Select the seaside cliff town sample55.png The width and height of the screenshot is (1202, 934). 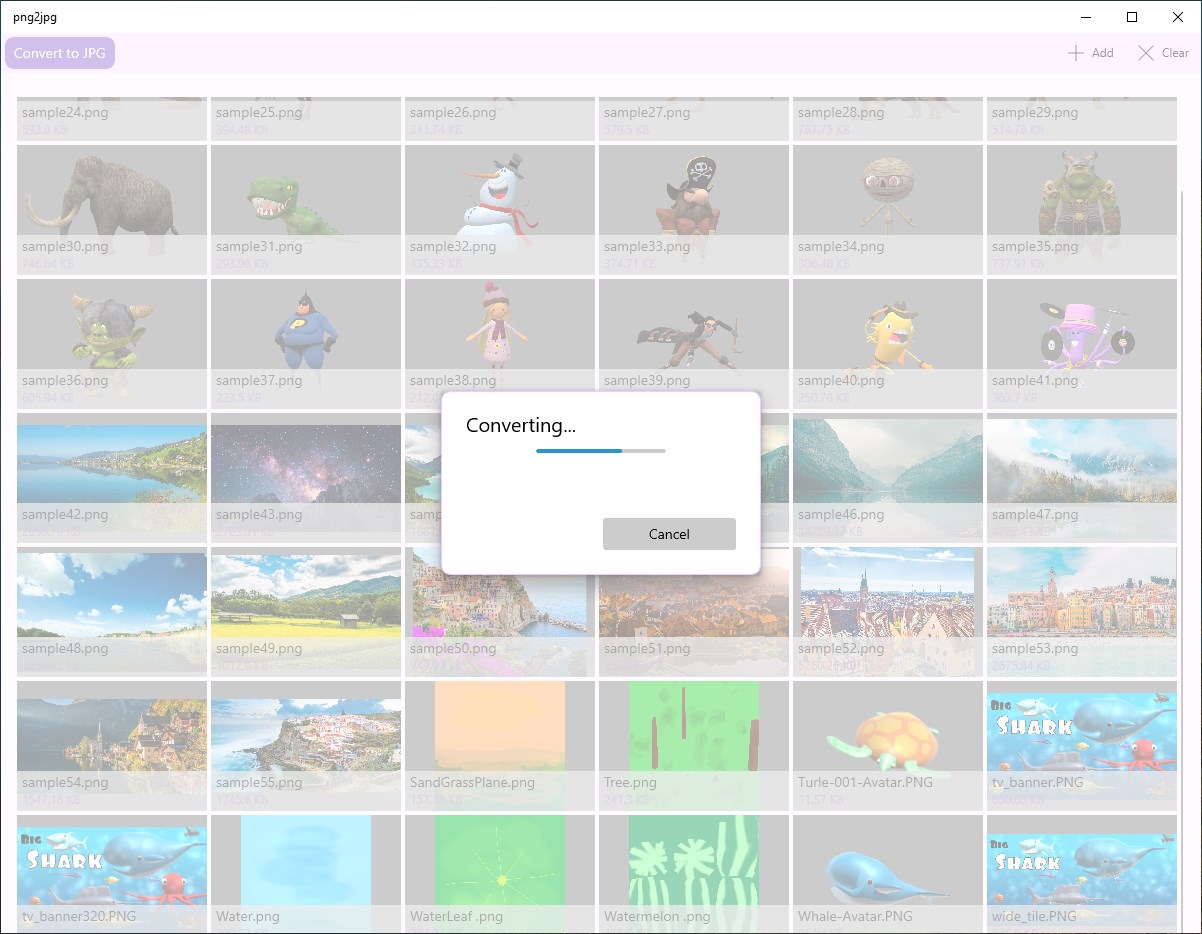306,745
